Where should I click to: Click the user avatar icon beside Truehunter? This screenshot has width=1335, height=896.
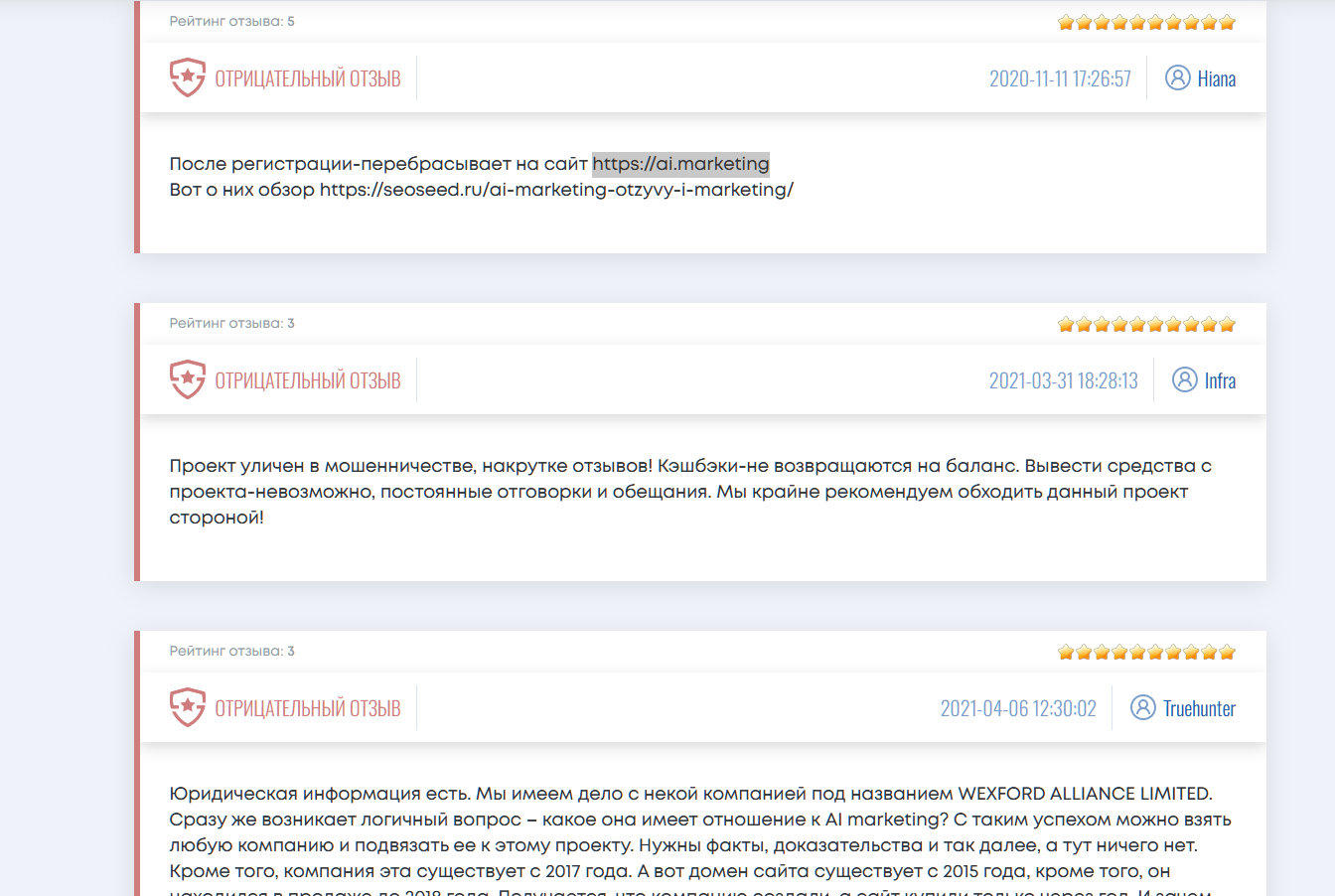coord(1143,707)
